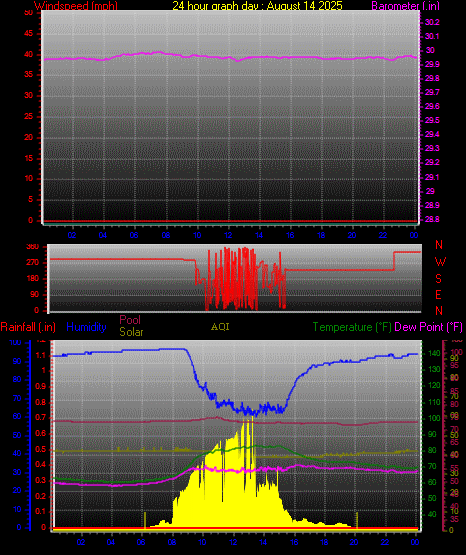The image size is (466, 555).
Task: Click barometer axis value 29.1
Action: point(432,177)
